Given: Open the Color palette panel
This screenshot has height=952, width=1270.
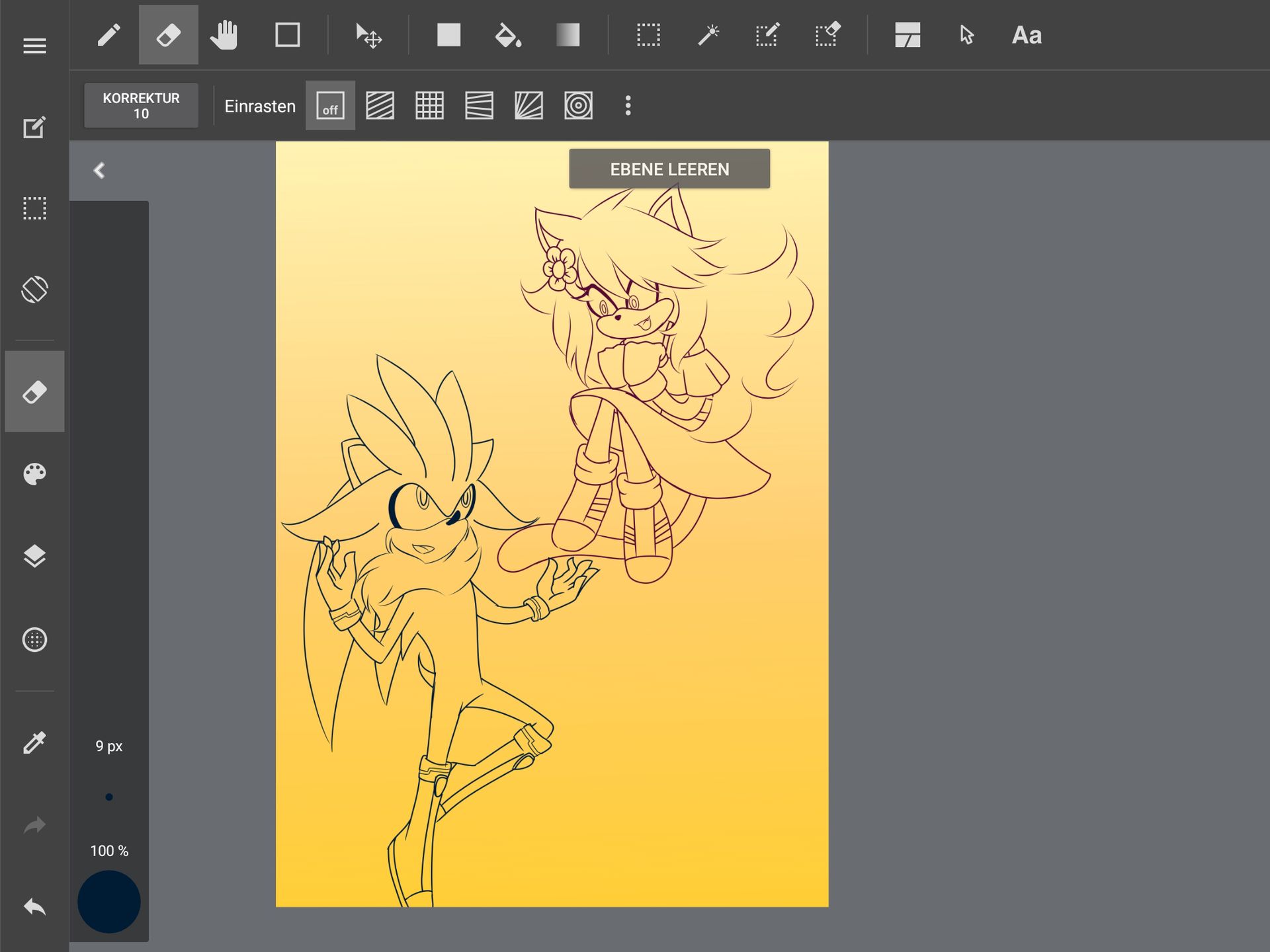Looking at the screenshot, I should click(34, 474).
